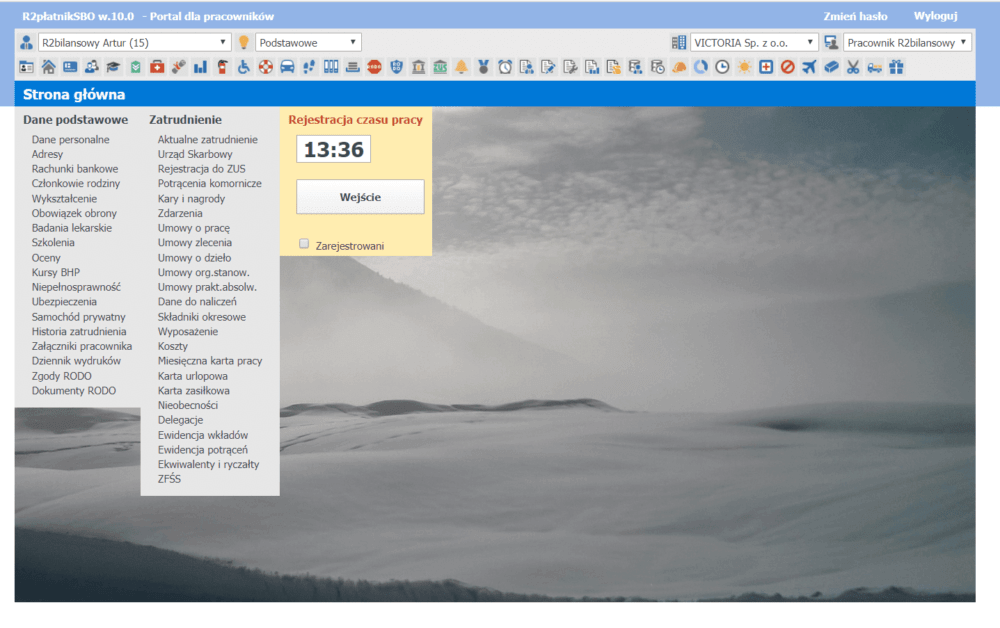
Task: Click the Wyloguj link
Action: 935,16
